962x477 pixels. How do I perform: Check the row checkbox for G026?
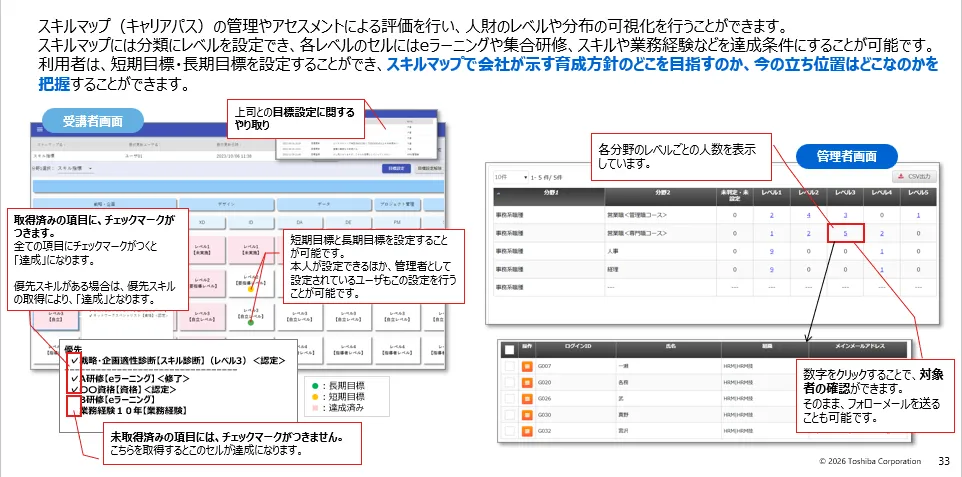pos(509,399)
